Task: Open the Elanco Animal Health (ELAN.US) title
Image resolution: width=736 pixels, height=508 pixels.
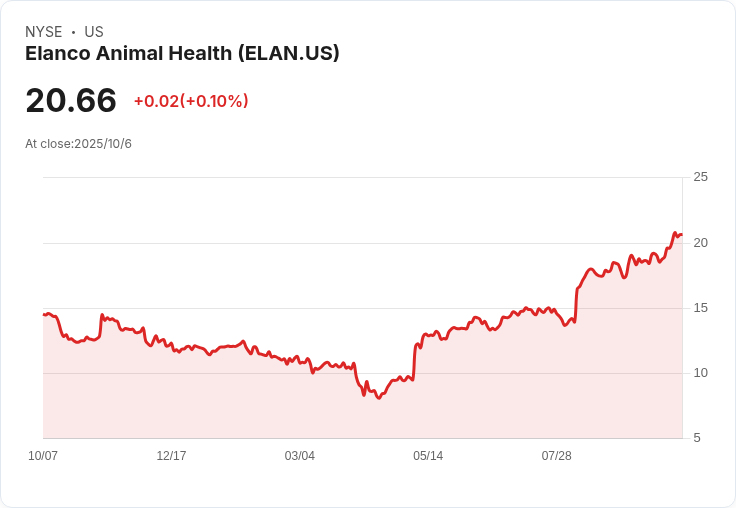Action: point(182,54)
